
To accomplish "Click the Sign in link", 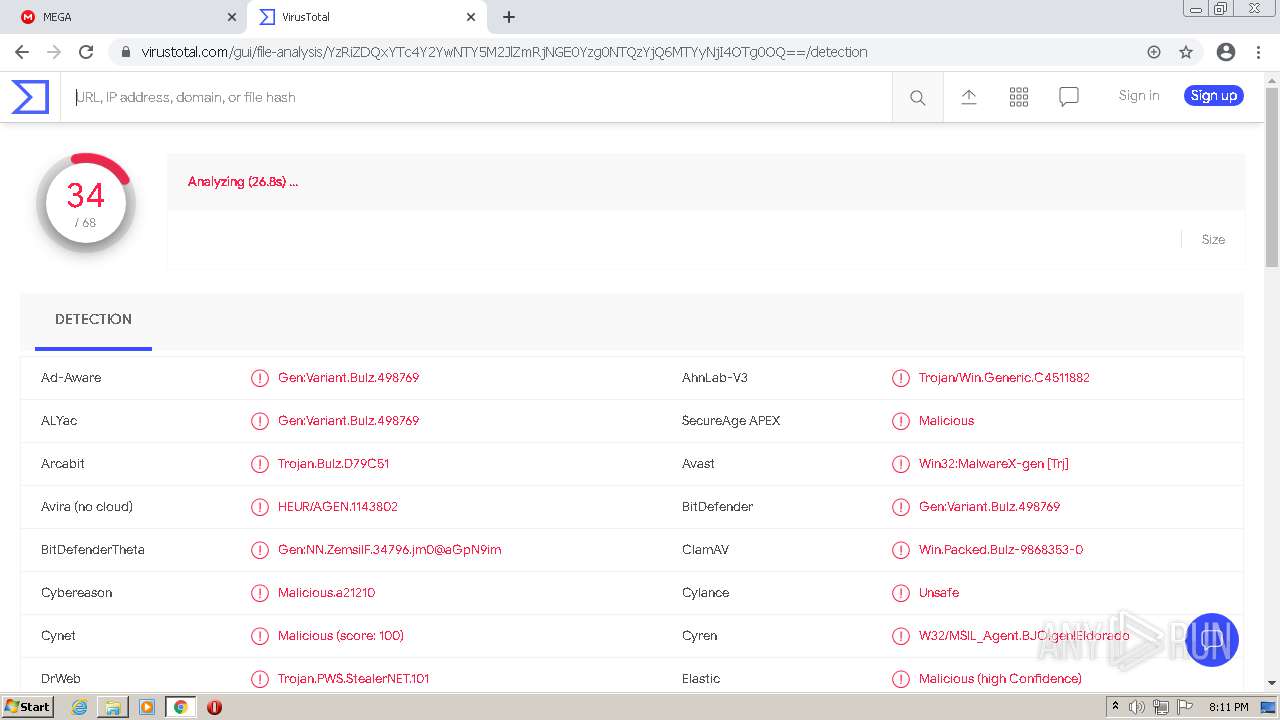I will coord(1139,96).
